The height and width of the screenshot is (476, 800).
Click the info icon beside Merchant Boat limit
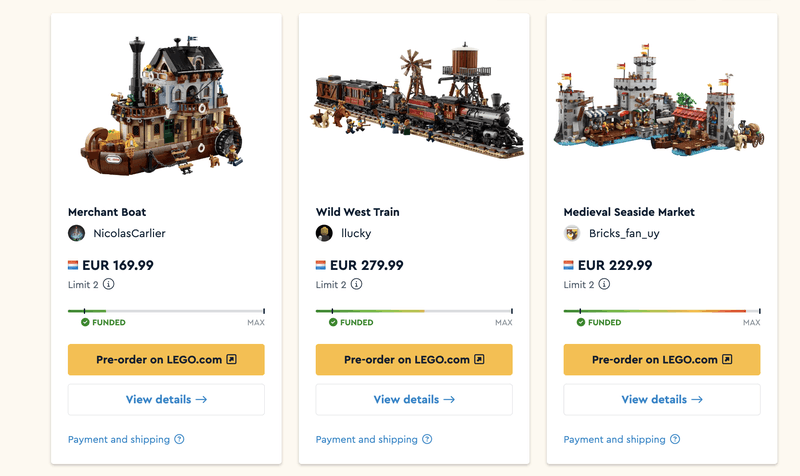tap(109, 284)
